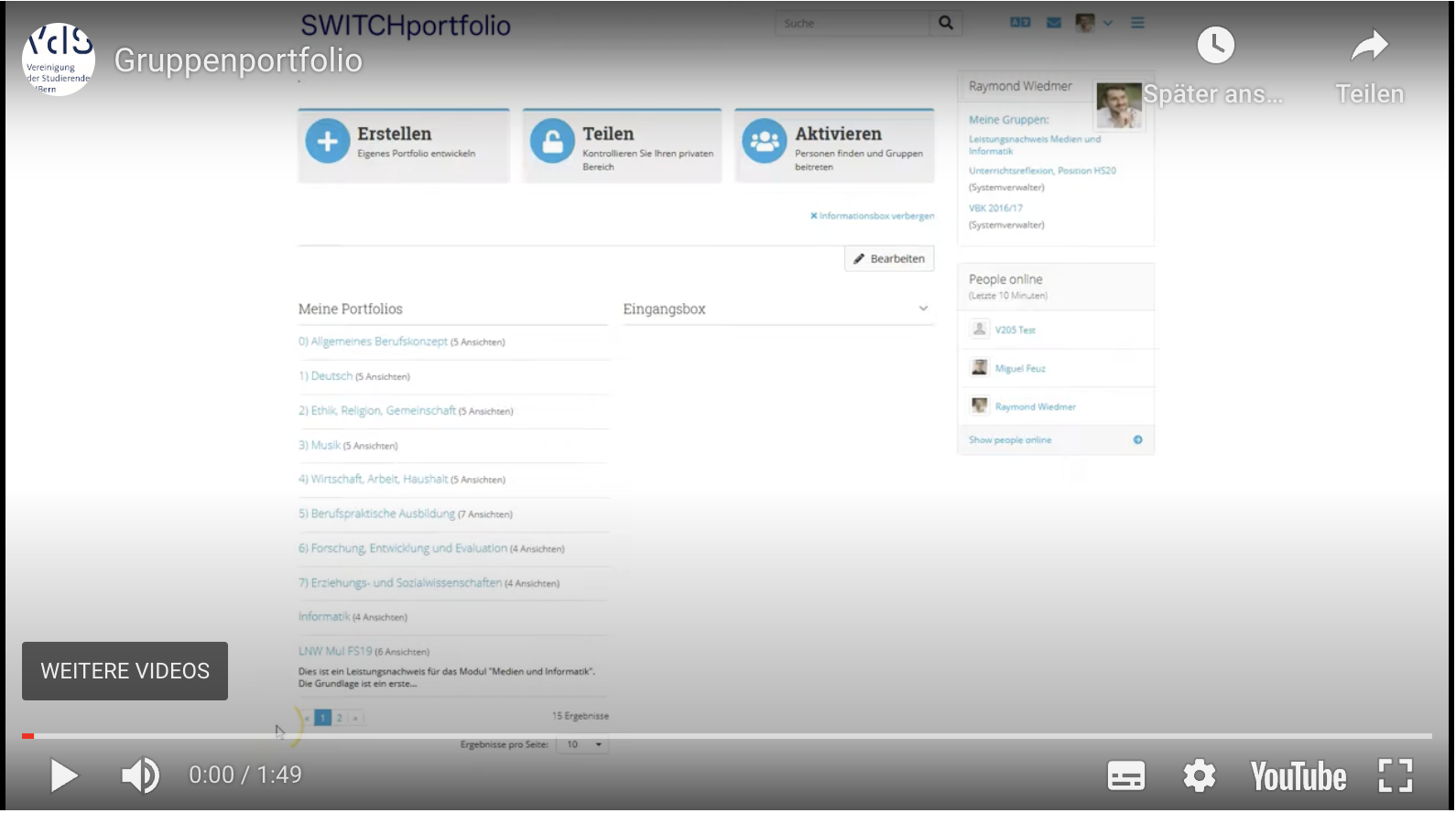Screen dimensions: 1456x813
Task: Click the search magnifier button
Action: tap(946, 23)
